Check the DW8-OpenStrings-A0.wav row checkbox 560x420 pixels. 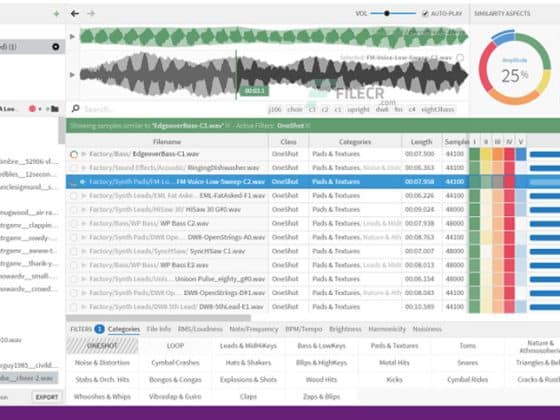[x=74, y=238]
